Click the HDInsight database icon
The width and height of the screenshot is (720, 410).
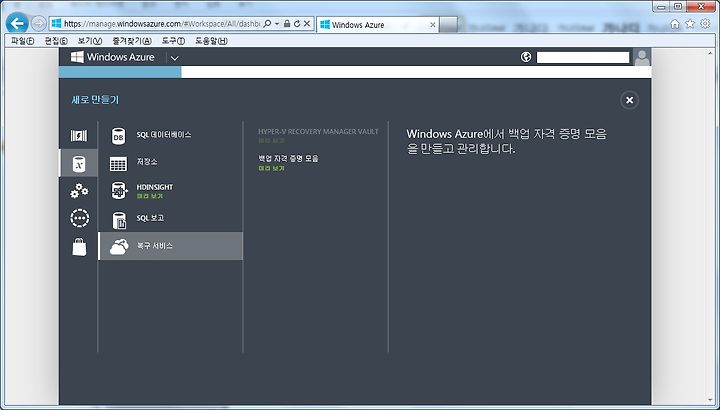coord(119,191)
